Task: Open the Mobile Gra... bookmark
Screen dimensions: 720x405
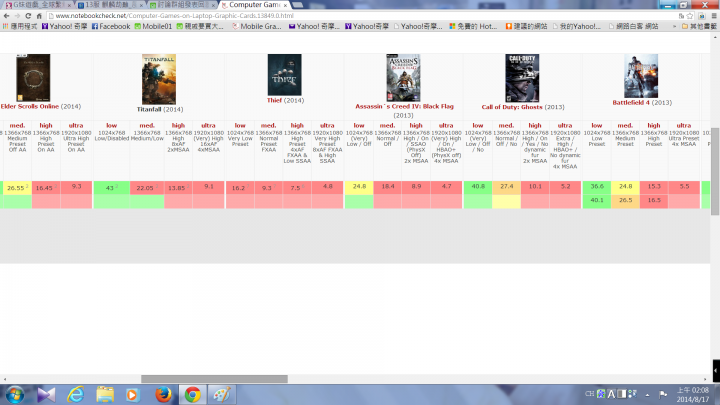Action: coord(257,27)
